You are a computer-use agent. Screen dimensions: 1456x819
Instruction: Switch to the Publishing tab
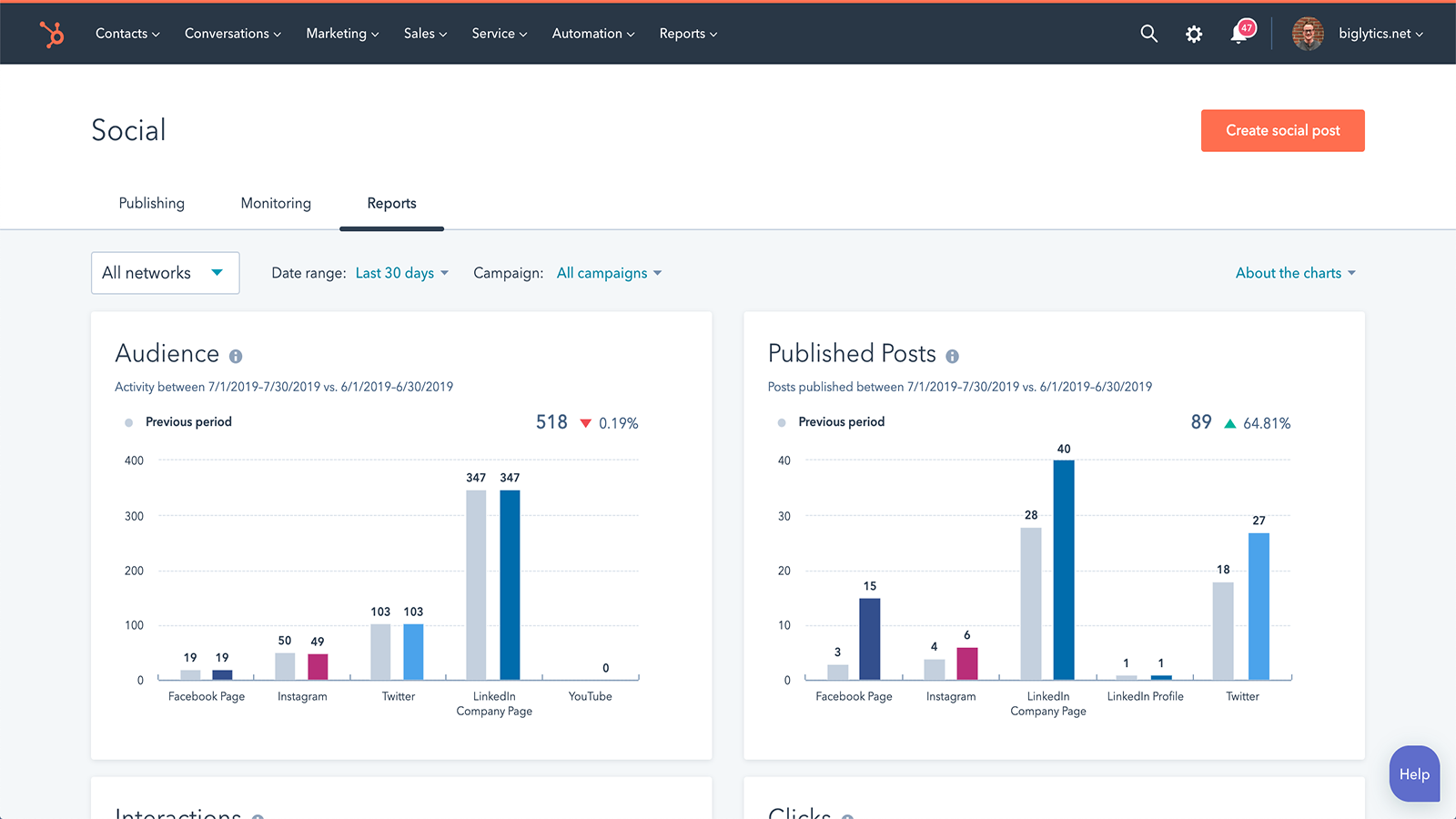pyautogui.click(x=151, y=203)
